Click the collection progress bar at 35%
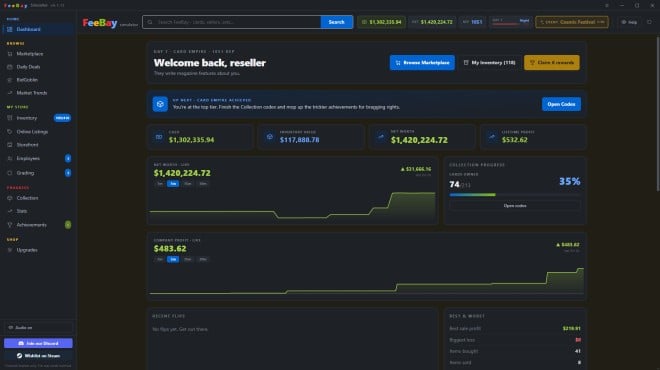This screenshot has height=370, width=660. click(x=515, y=195)
